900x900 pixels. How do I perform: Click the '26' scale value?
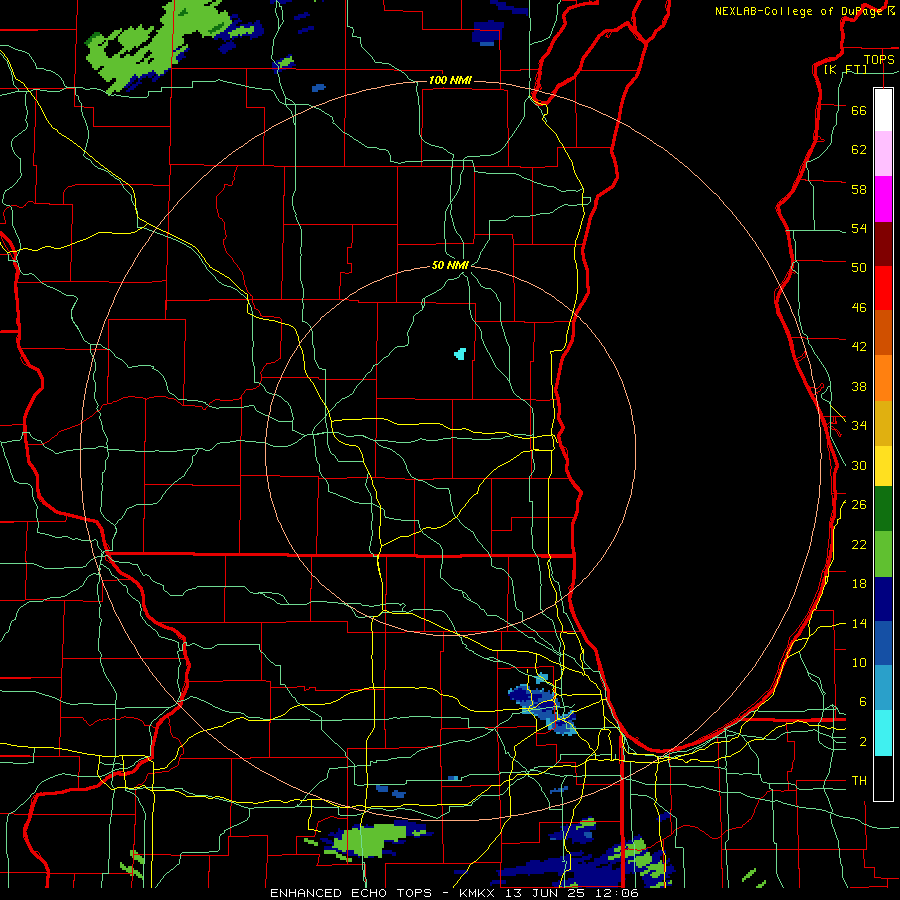[x=859, y=505]
